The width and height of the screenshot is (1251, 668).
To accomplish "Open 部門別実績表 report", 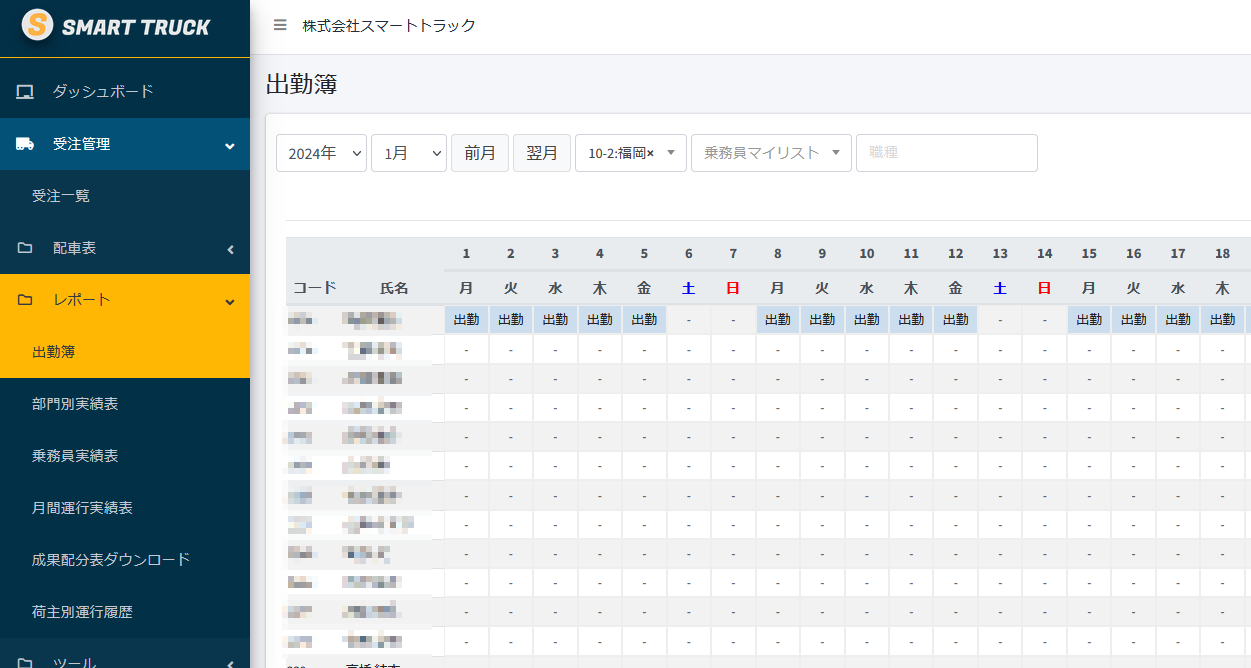I will 75,404.
